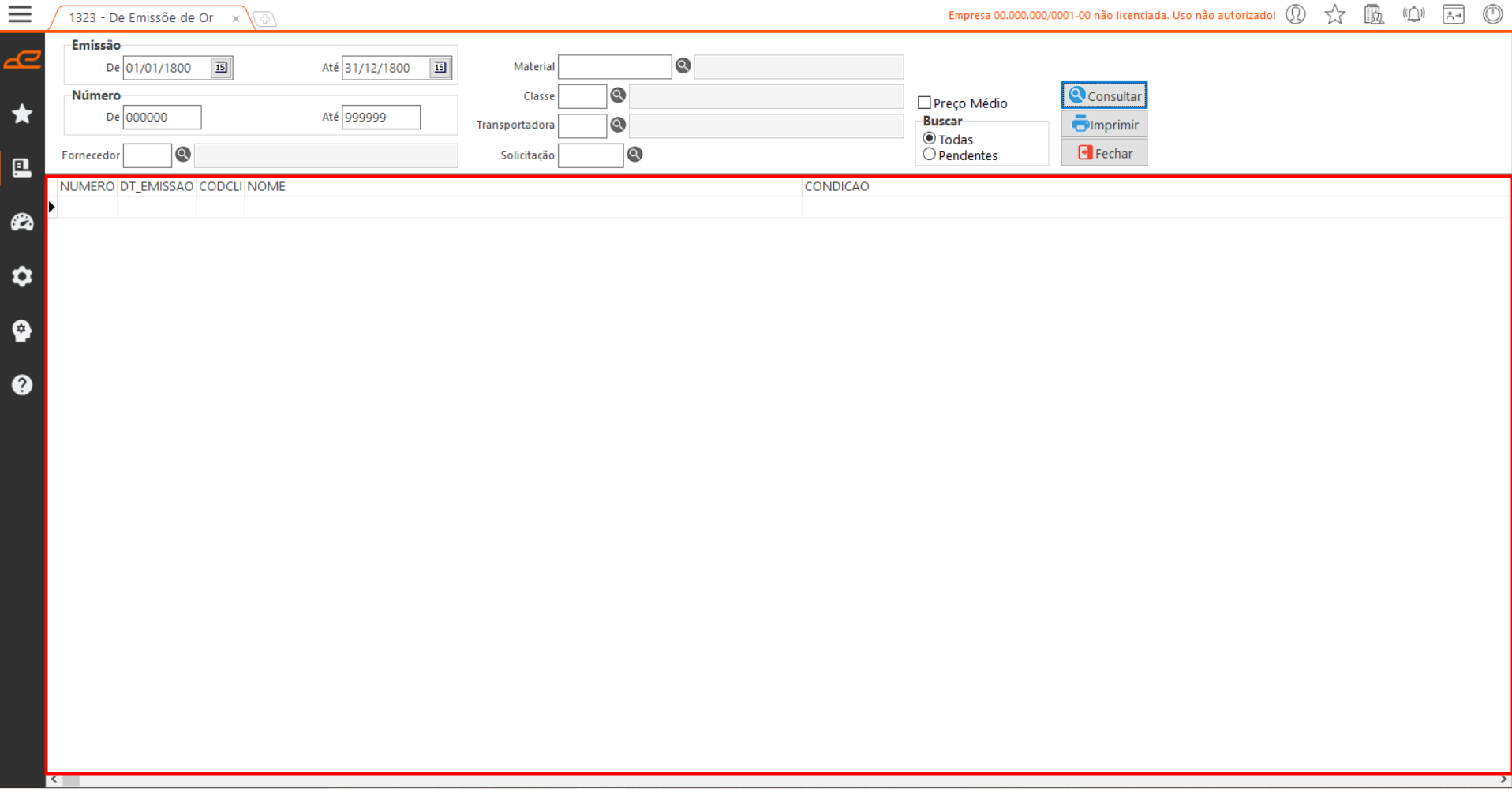This screenshot has height=789, width=1512.
Task: Click the Fornecedor search magnifier icon
Action: 183,155
